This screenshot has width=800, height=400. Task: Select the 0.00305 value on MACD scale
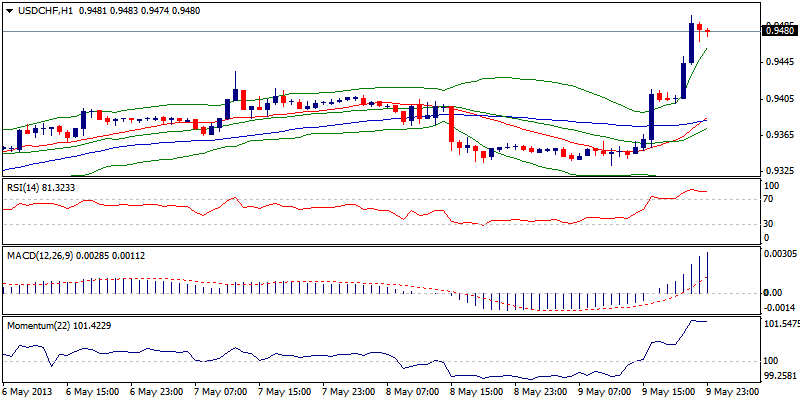(x=781, y=256)
